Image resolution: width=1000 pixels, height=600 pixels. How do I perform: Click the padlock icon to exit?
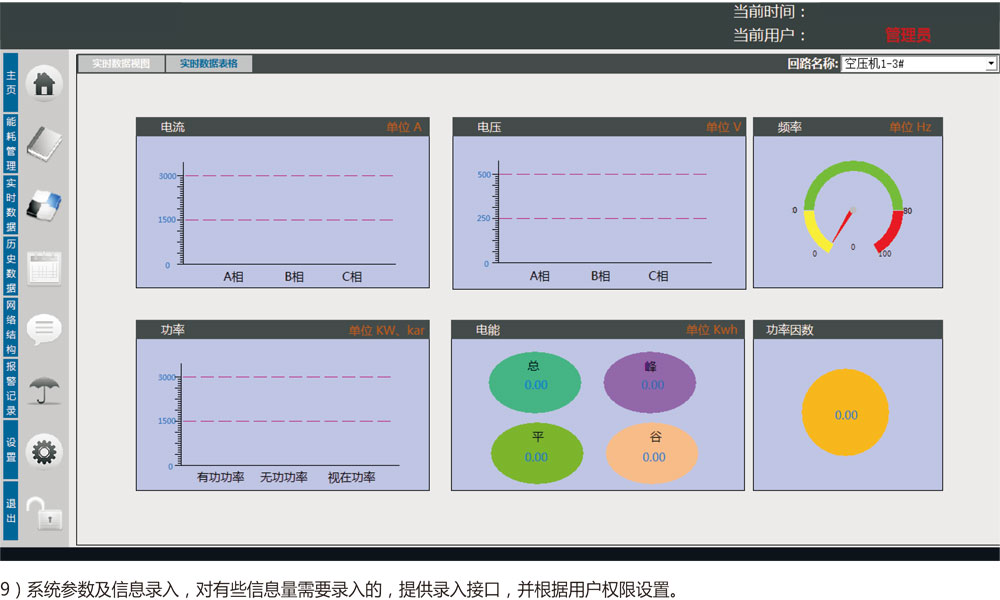click(43, 514)
